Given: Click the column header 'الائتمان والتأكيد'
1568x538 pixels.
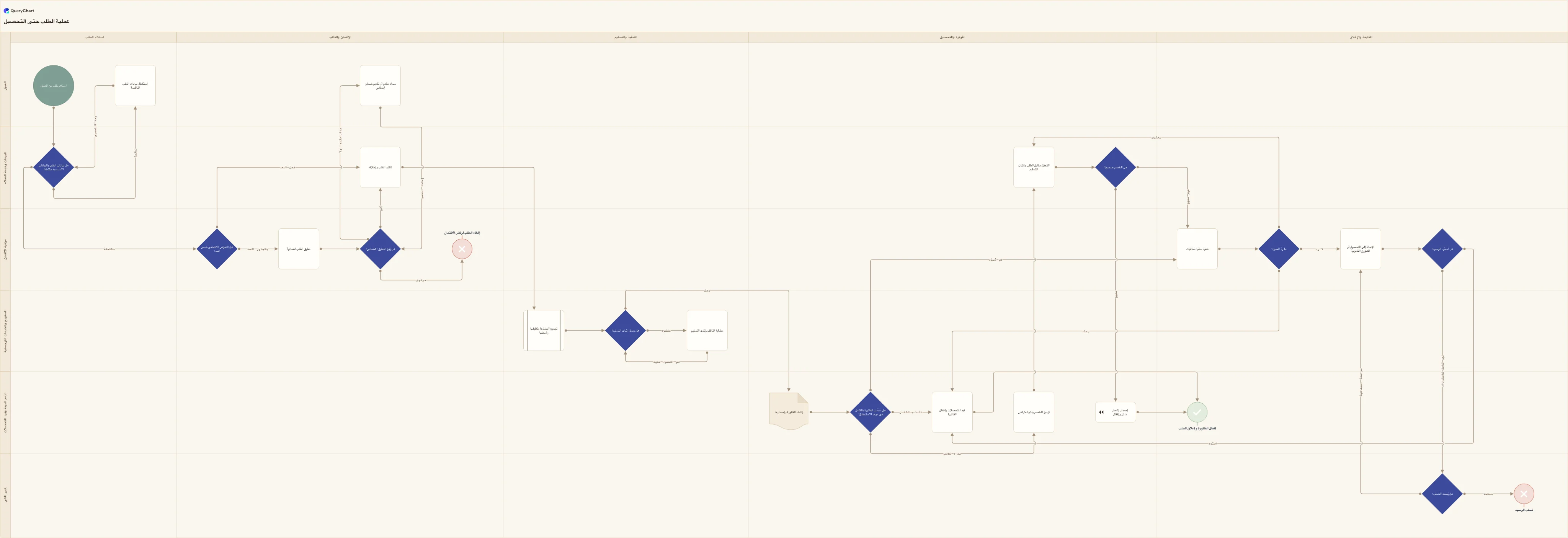Looking at the screenshot, I should (340, 37).
